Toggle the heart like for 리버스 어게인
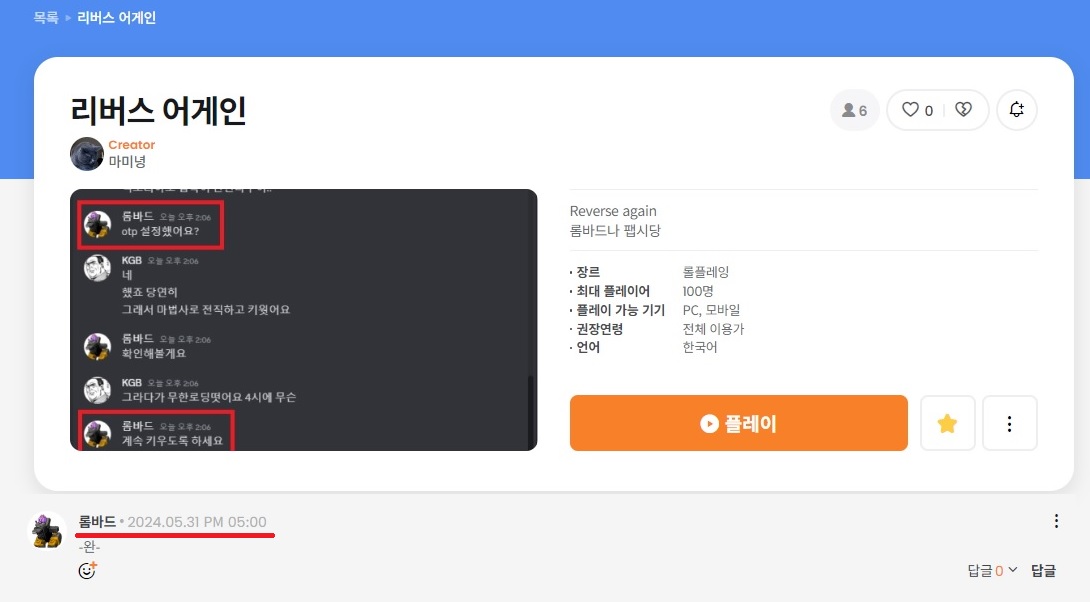 908,110
